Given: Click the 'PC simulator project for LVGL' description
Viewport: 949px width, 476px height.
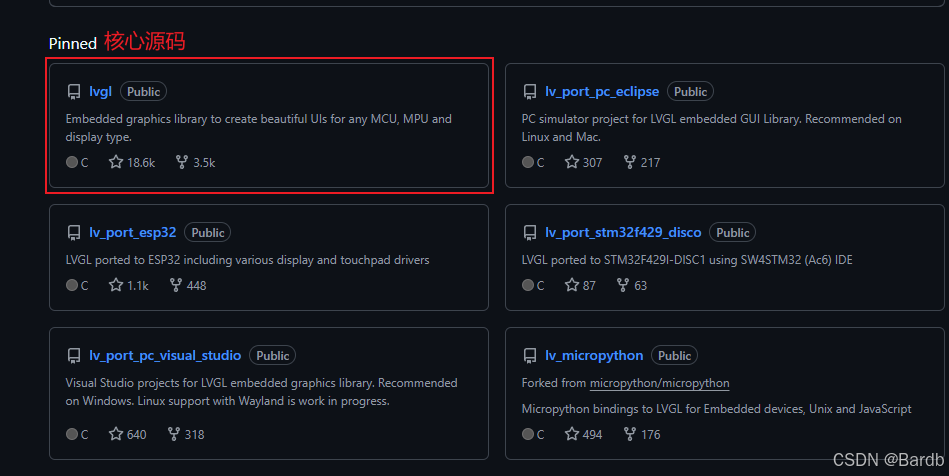Looking at the screenshot, I should pyautogui.click(x=712, y=128).
